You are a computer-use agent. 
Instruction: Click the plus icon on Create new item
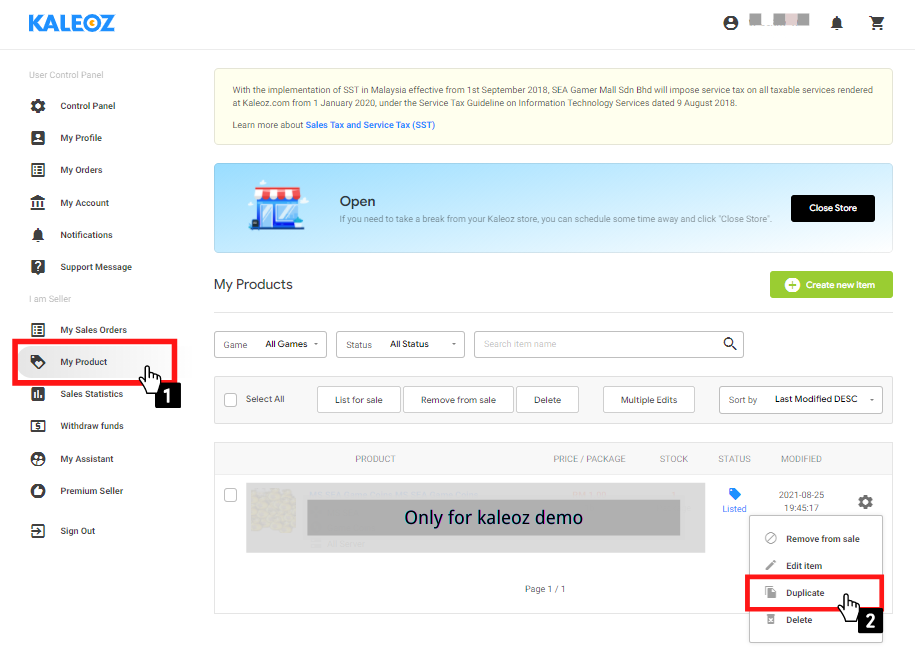[x=792, y=285]
